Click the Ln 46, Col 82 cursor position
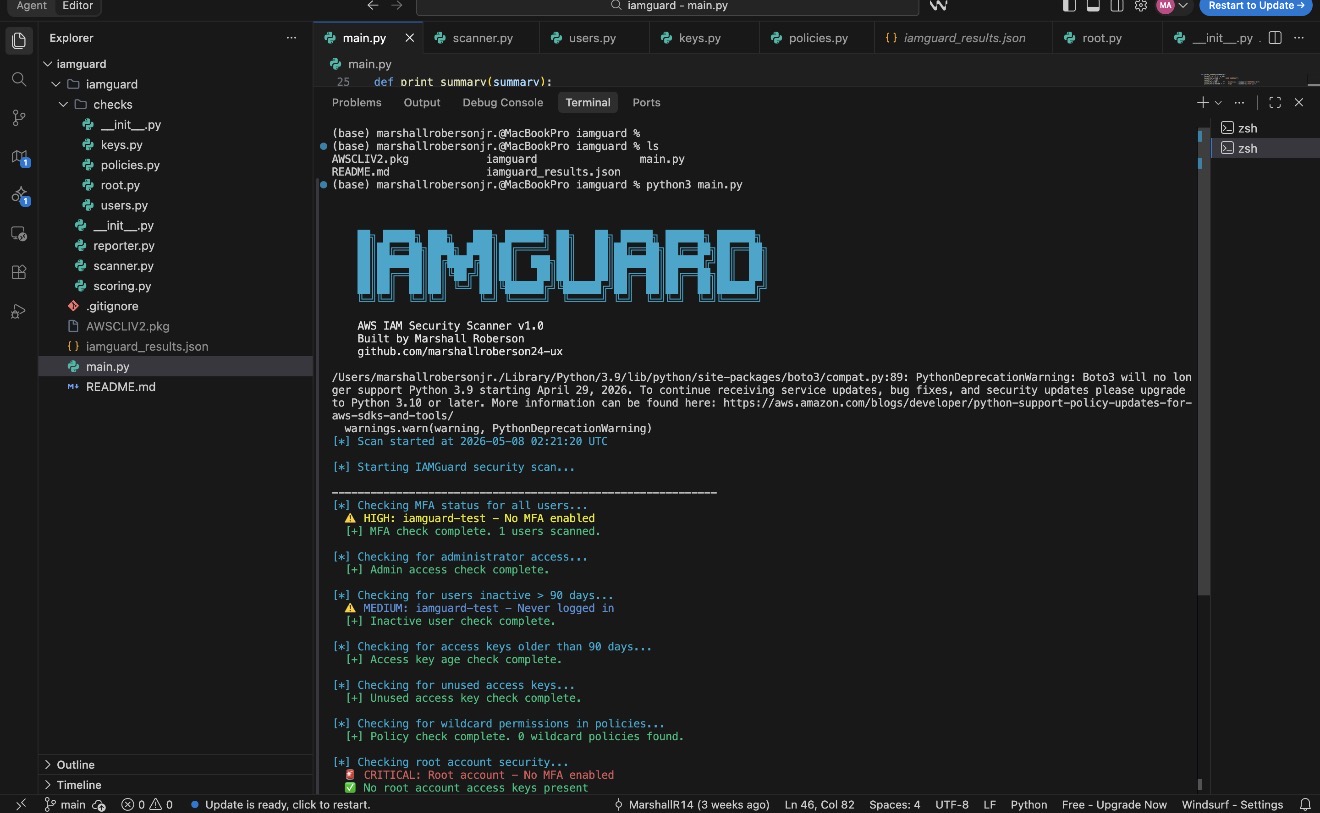 (x=819, y=804)
